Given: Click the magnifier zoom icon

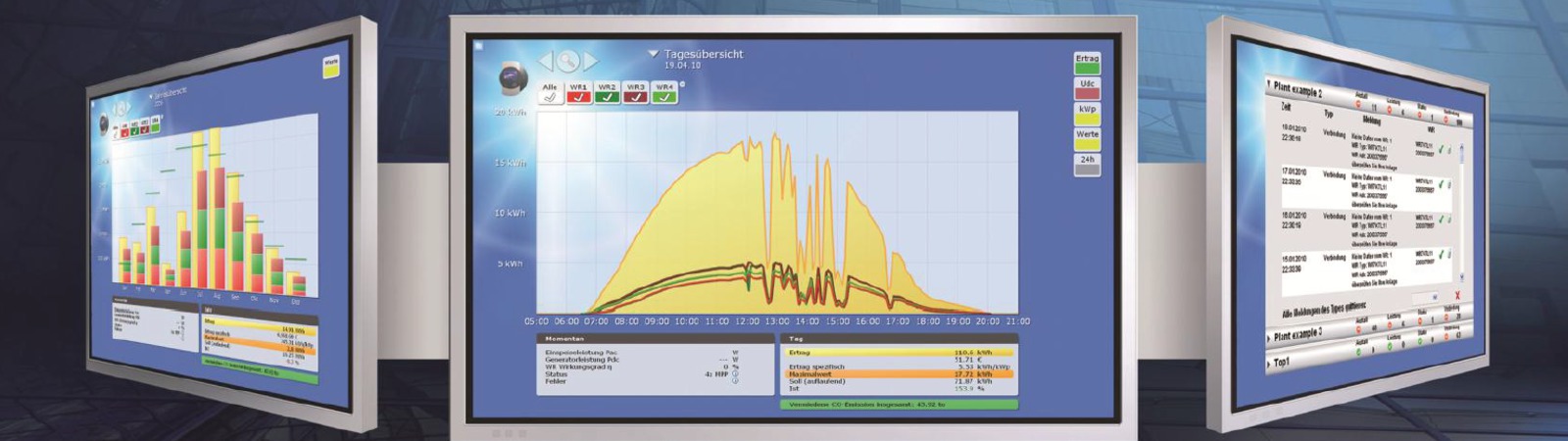Looking at the screenshot, I should pos(568,62).
